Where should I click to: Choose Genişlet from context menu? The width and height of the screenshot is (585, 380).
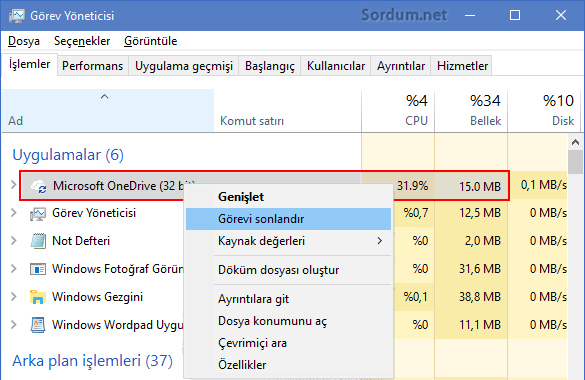click(288, 197)
